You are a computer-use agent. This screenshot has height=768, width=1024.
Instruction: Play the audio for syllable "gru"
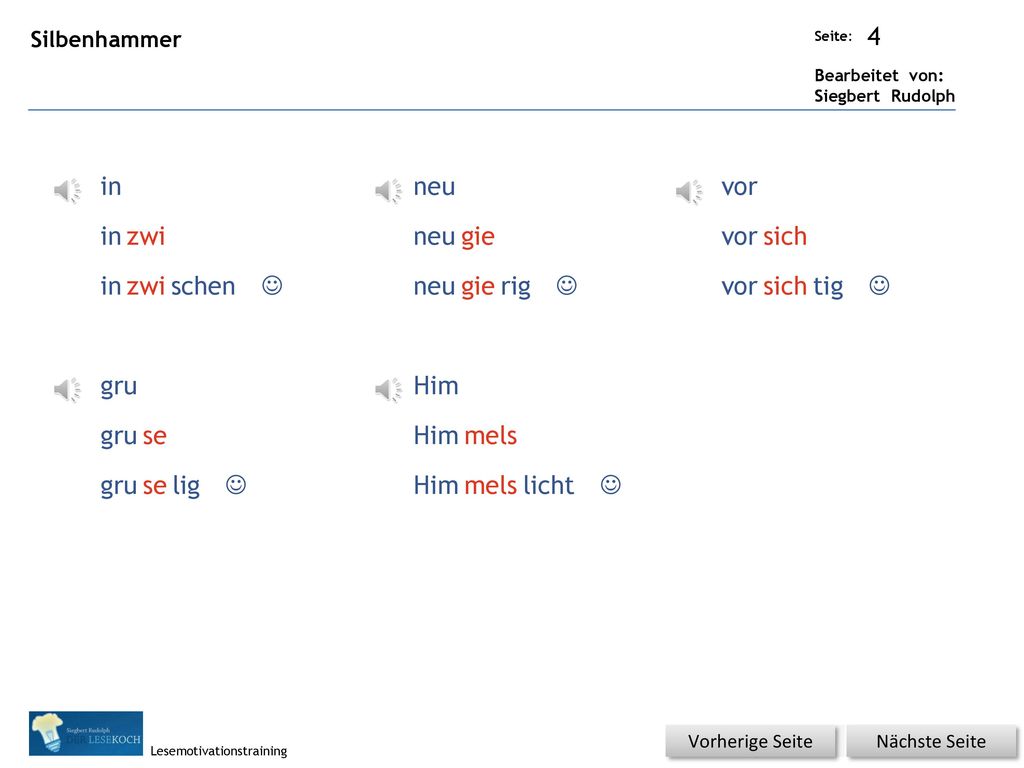pos(67,390)
